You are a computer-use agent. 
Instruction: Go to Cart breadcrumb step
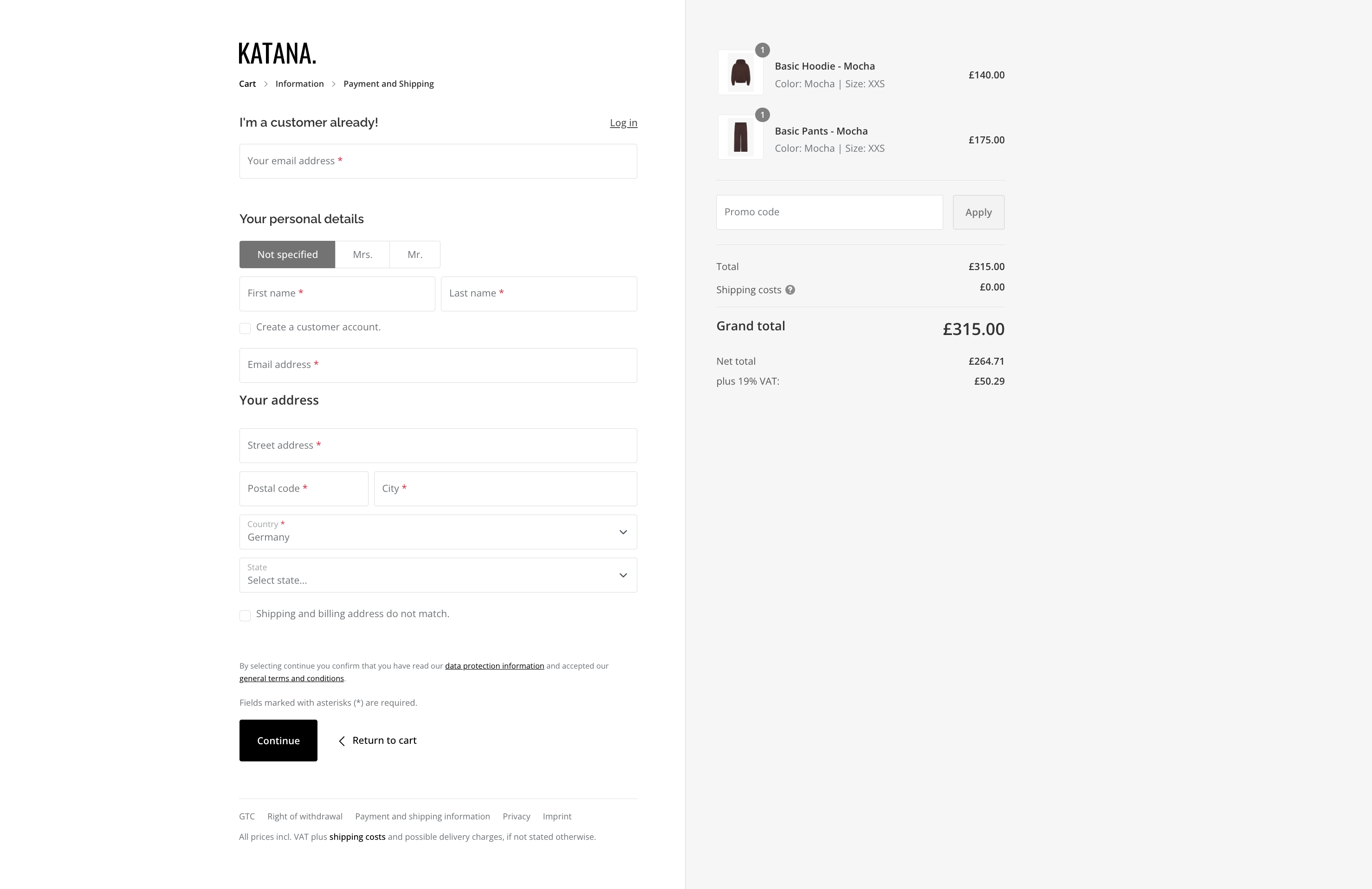[x=247, y=84]
